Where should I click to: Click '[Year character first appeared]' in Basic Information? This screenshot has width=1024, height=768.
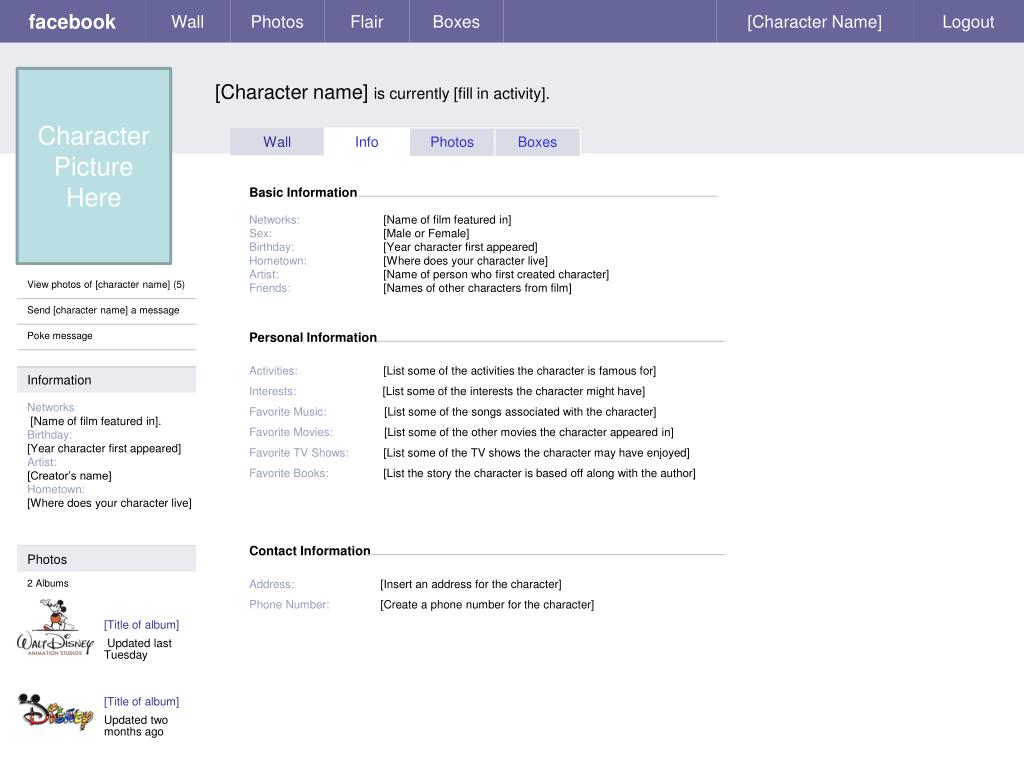point(460,248)
